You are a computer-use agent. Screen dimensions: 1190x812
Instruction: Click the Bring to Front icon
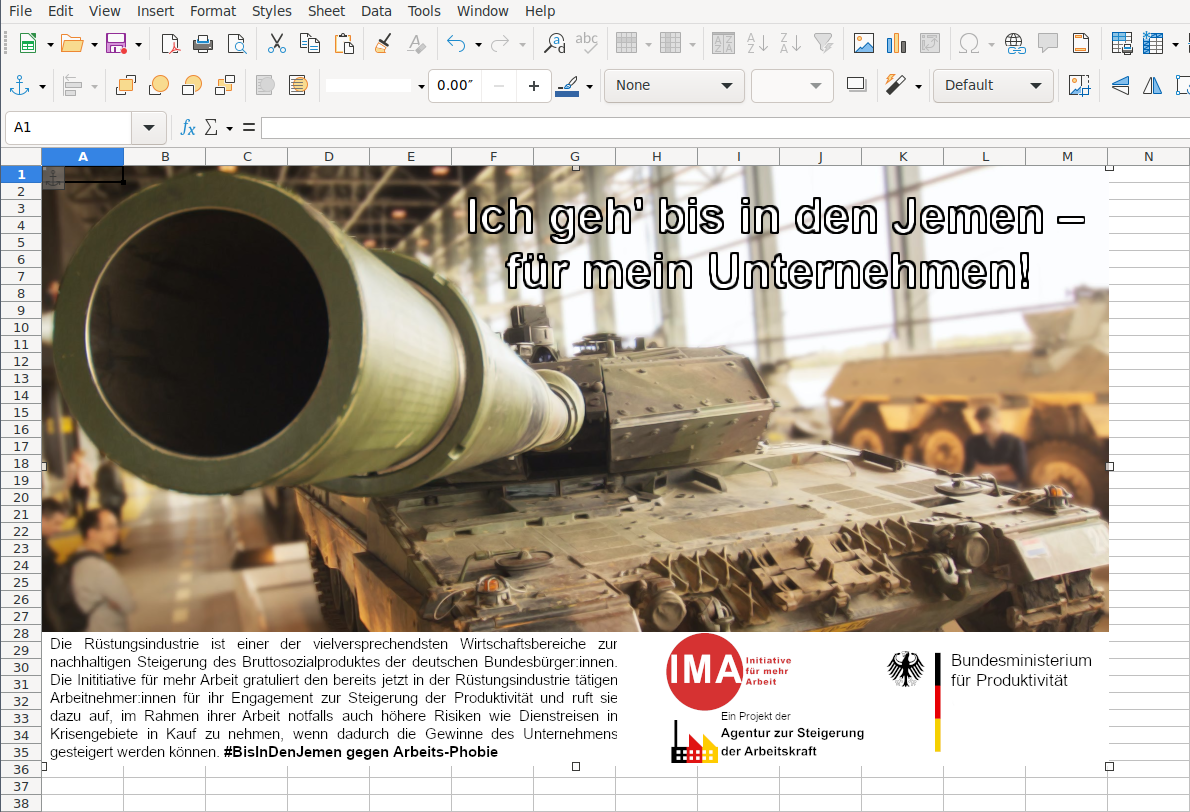pyautogui.click(x=126, y=86)
